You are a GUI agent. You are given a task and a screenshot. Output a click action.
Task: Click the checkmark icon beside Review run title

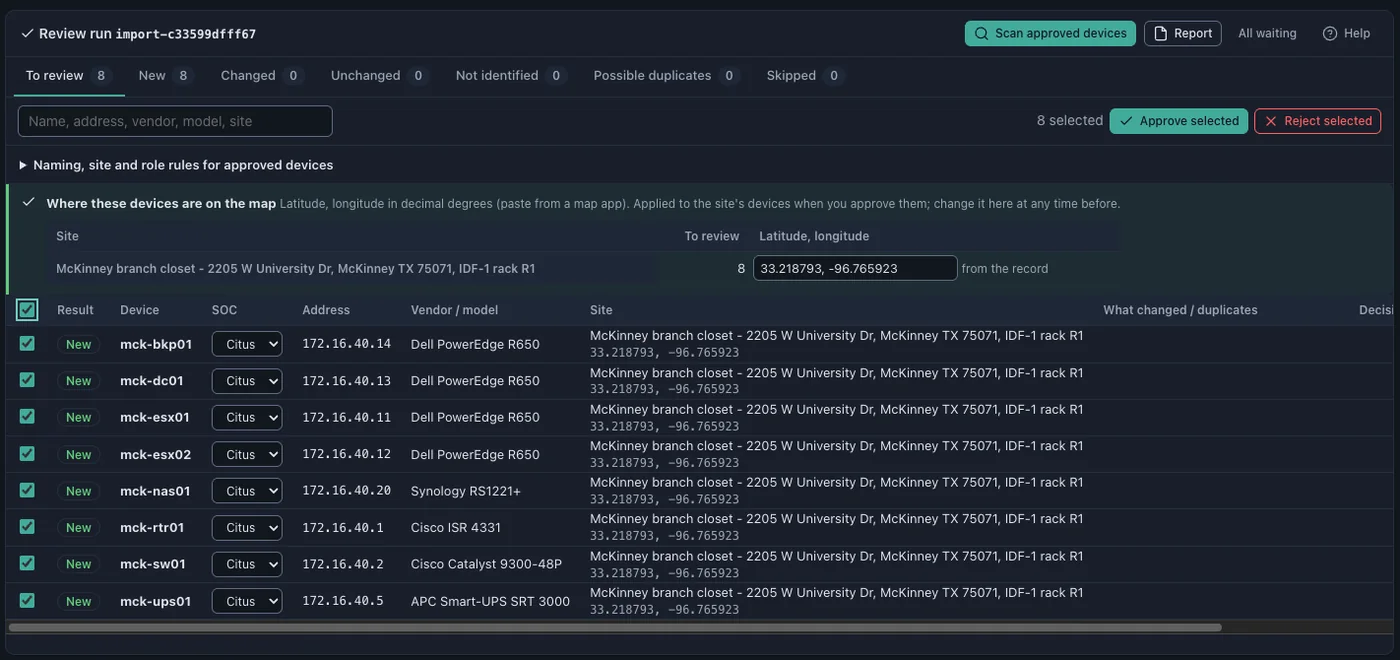click(27, 33)
